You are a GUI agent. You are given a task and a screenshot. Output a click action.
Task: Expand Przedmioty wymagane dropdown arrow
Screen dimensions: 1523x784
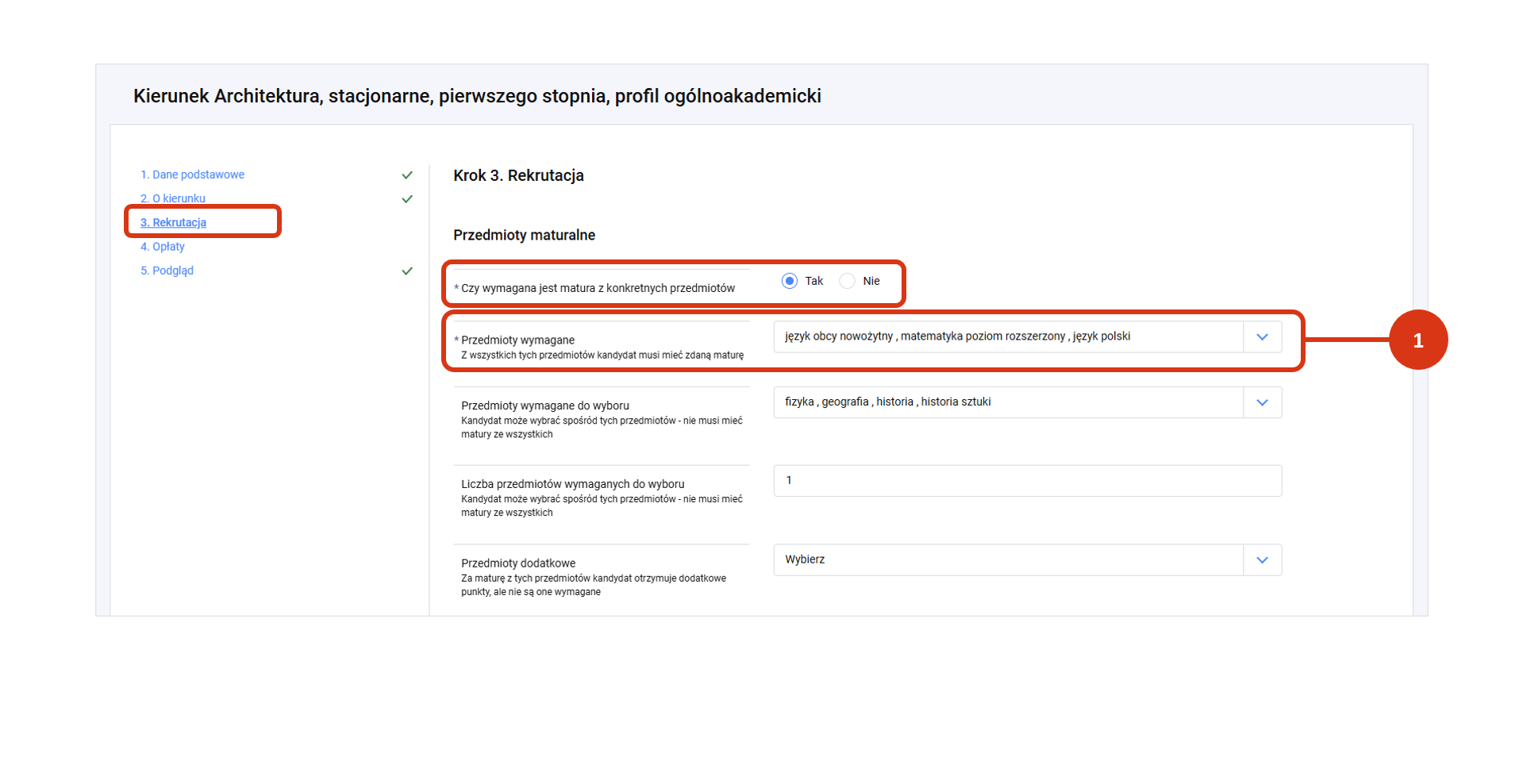click(x=1262, y=337)
